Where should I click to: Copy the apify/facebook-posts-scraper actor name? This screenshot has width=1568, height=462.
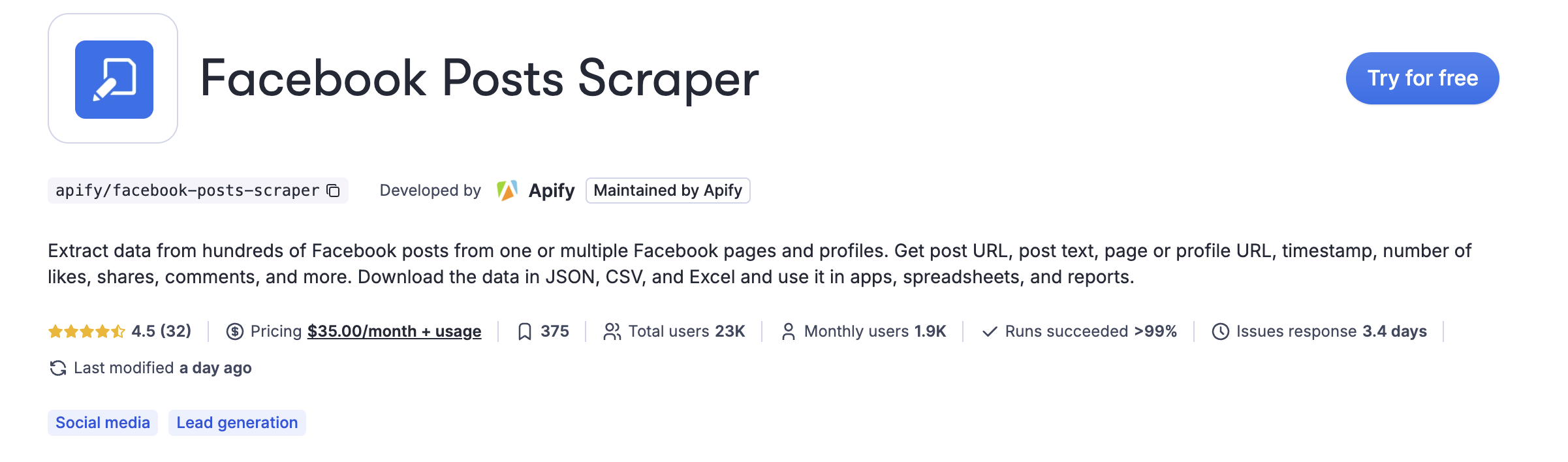[x=334, y=191]
